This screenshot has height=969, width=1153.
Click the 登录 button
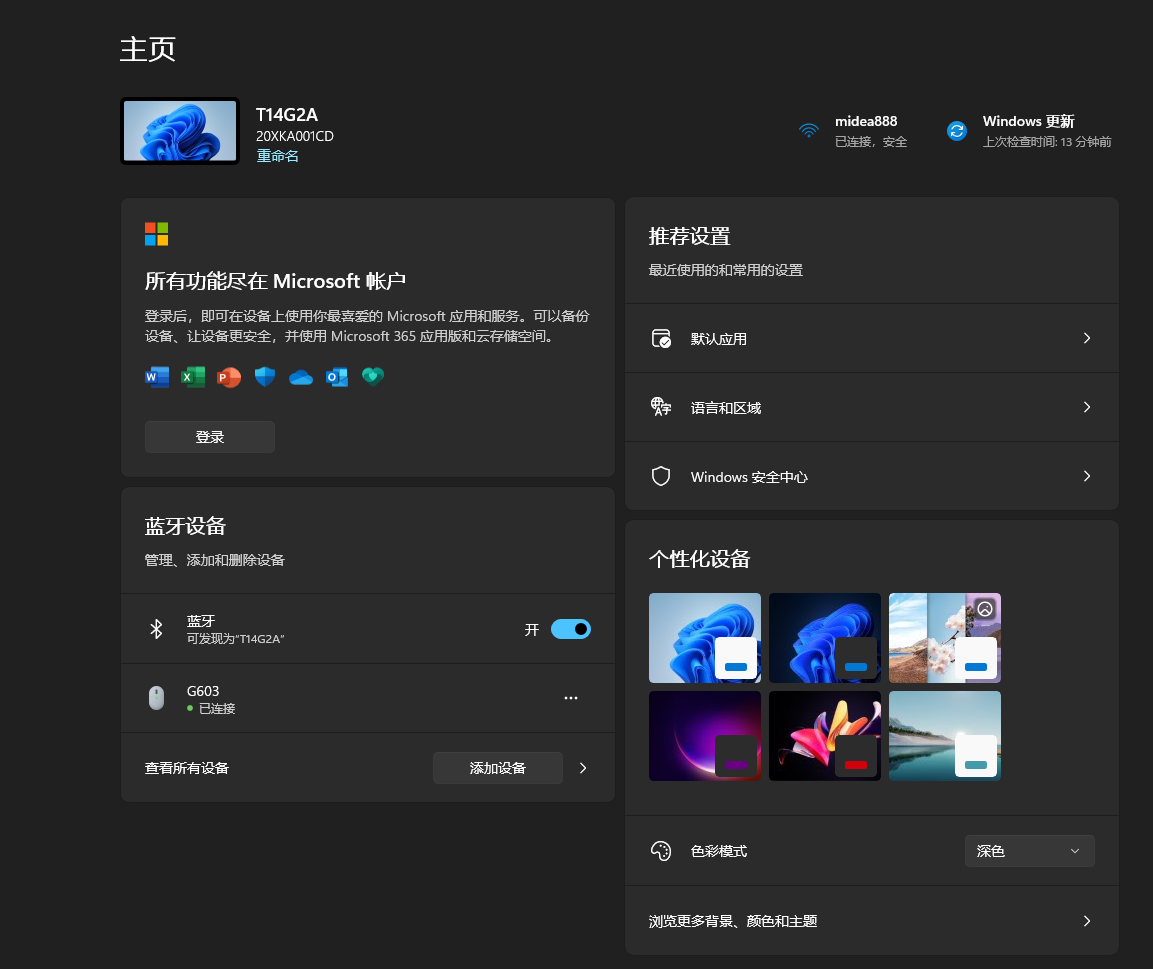(x=210, y=437)
